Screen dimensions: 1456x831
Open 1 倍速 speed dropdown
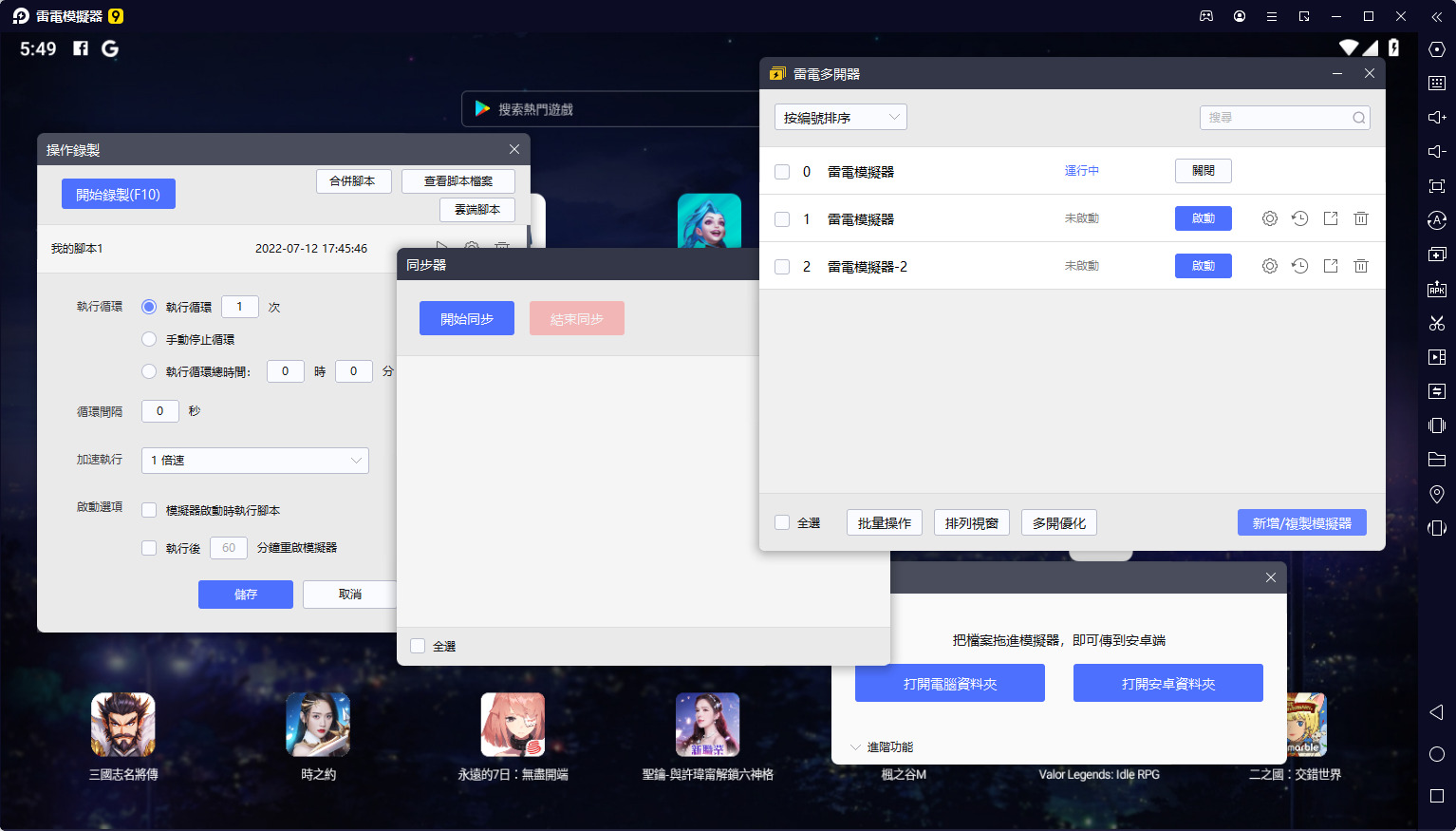pos(255,460)
